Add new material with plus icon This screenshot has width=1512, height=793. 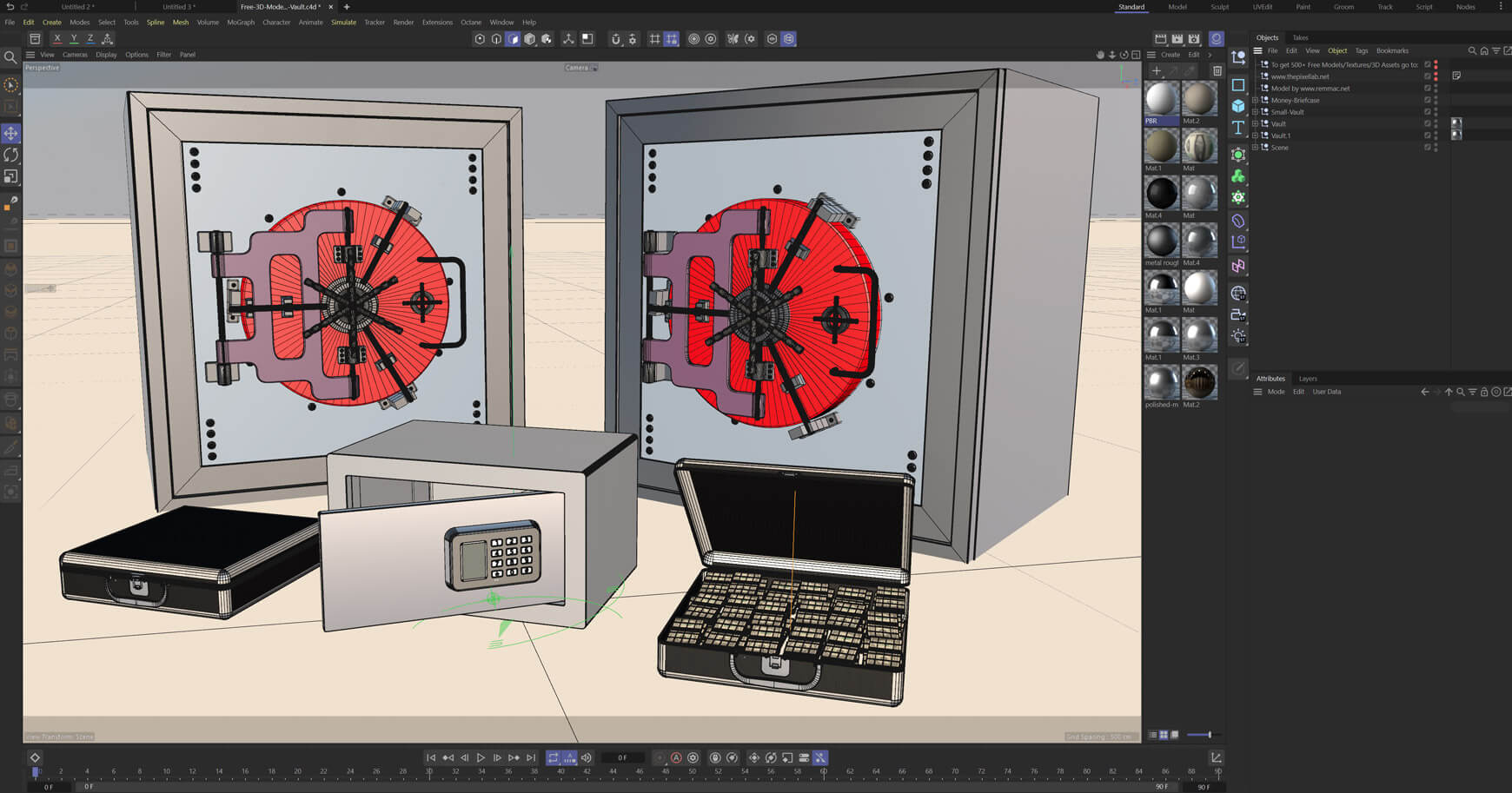point(1157,70)
